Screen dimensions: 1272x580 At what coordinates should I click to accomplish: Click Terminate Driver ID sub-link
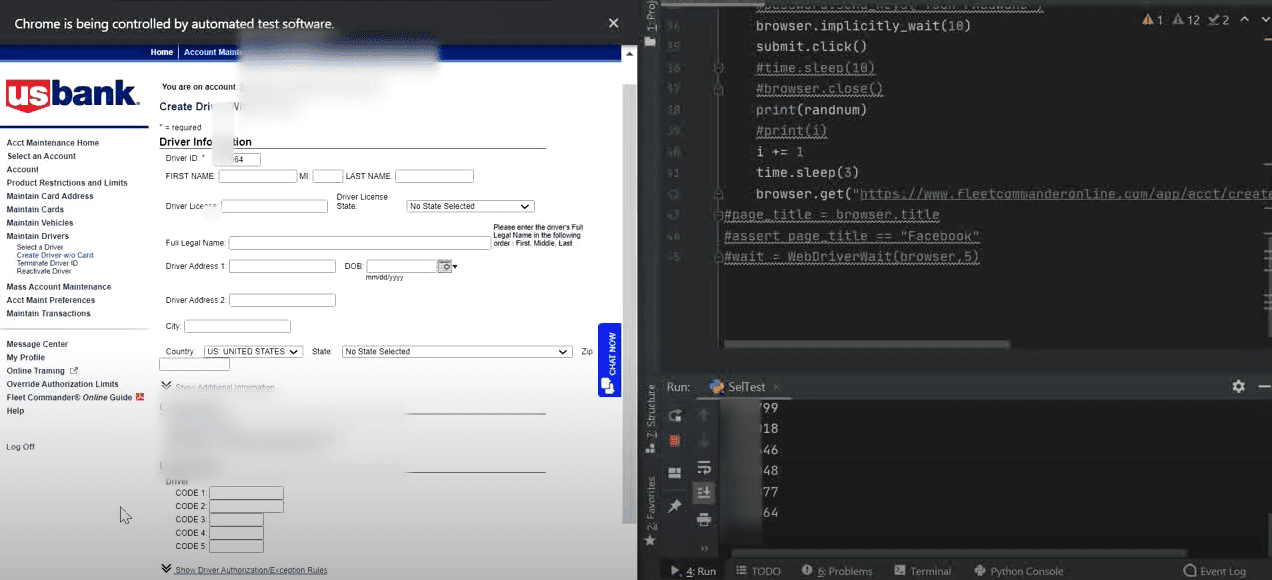pyautogui.click(x=47, y=263)
